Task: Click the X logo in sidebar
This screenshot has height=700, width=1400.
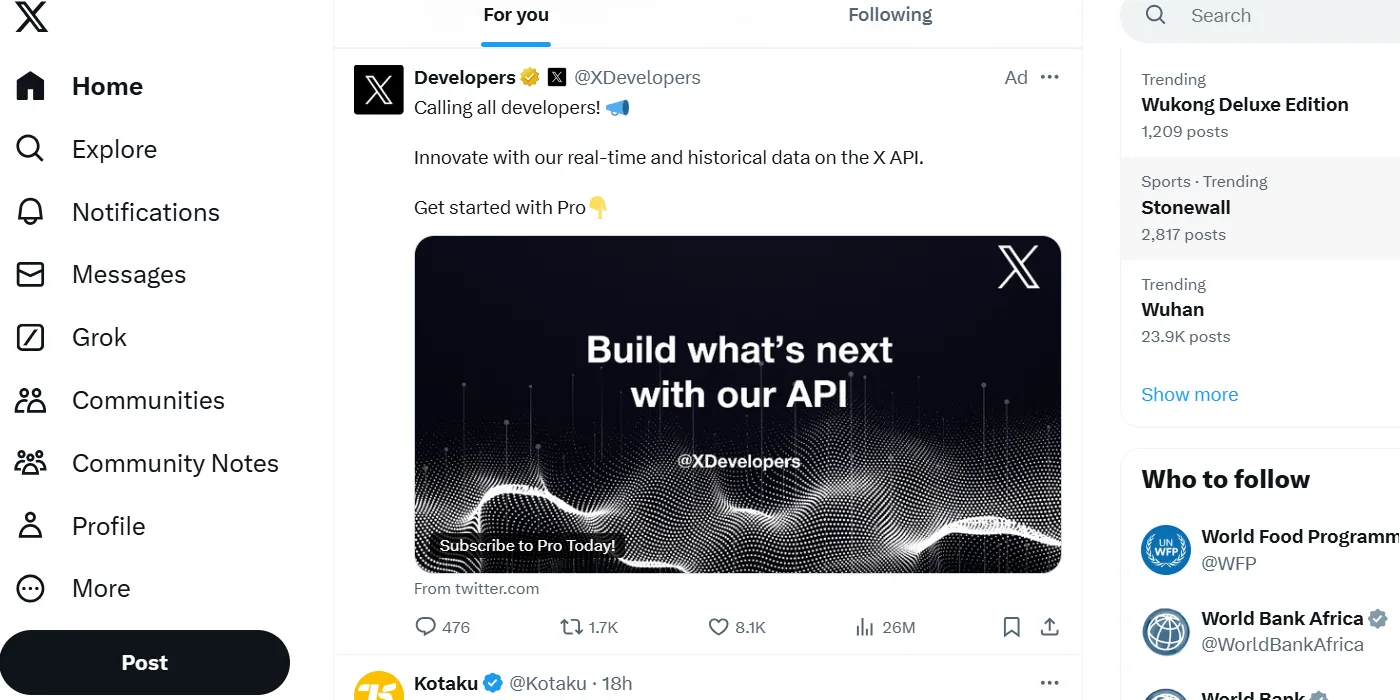Action: pos(32,17)
